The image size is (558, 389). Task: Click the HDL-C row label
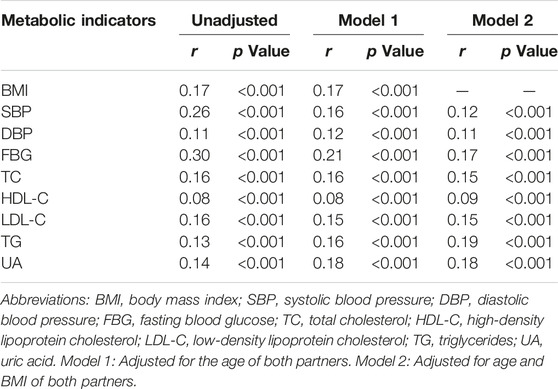tap(25, 198)
